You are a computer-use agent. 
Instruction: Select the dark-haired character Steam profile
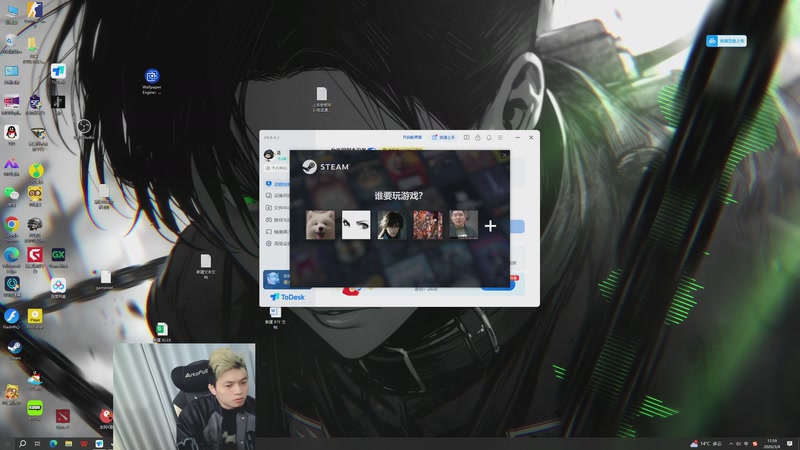(392, 224)
